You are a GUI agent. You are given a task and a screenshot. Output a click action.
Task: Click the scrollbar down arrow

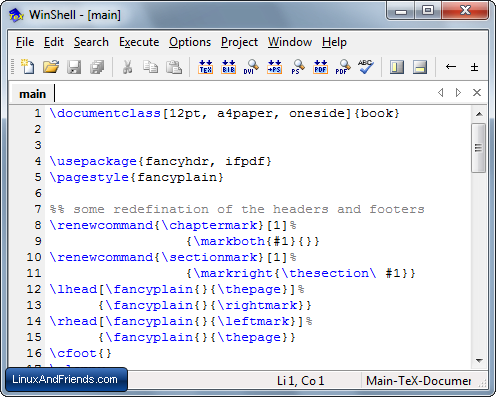(479, 361)
